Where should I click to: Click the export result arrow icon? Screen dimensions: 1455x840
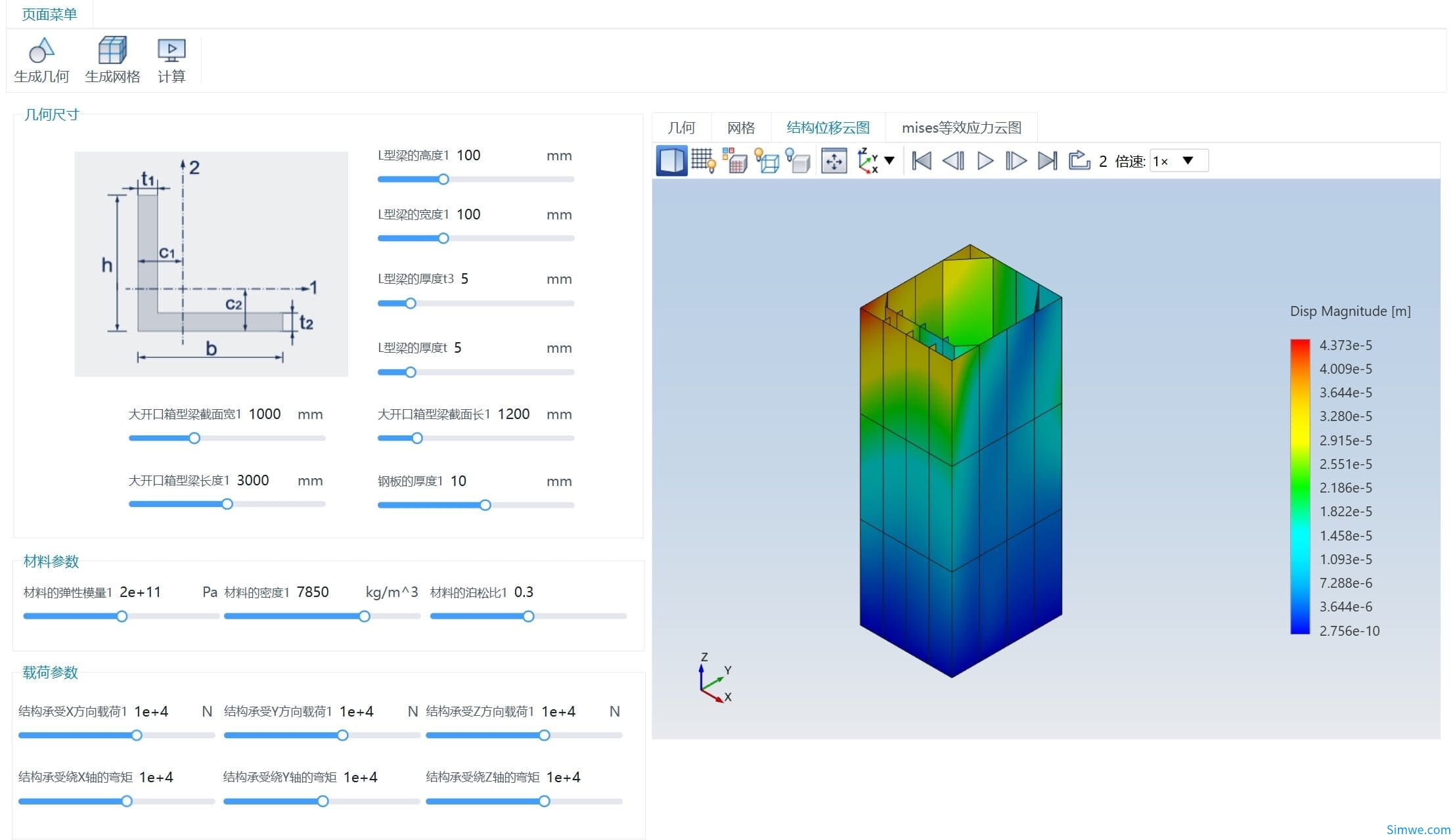tap(1079, 161)
